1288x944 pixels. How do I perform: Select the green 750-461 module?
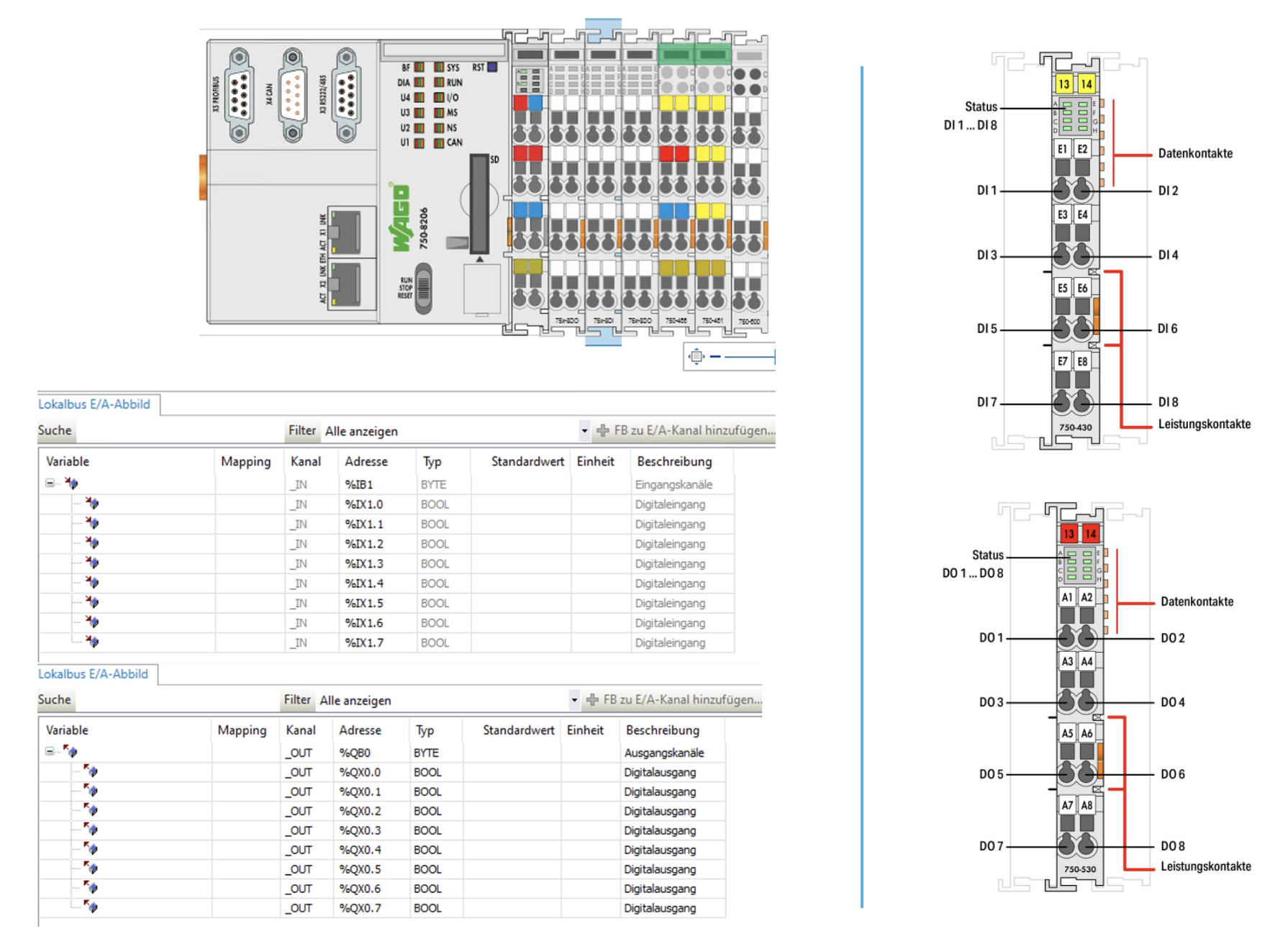[x=712, y=187]
